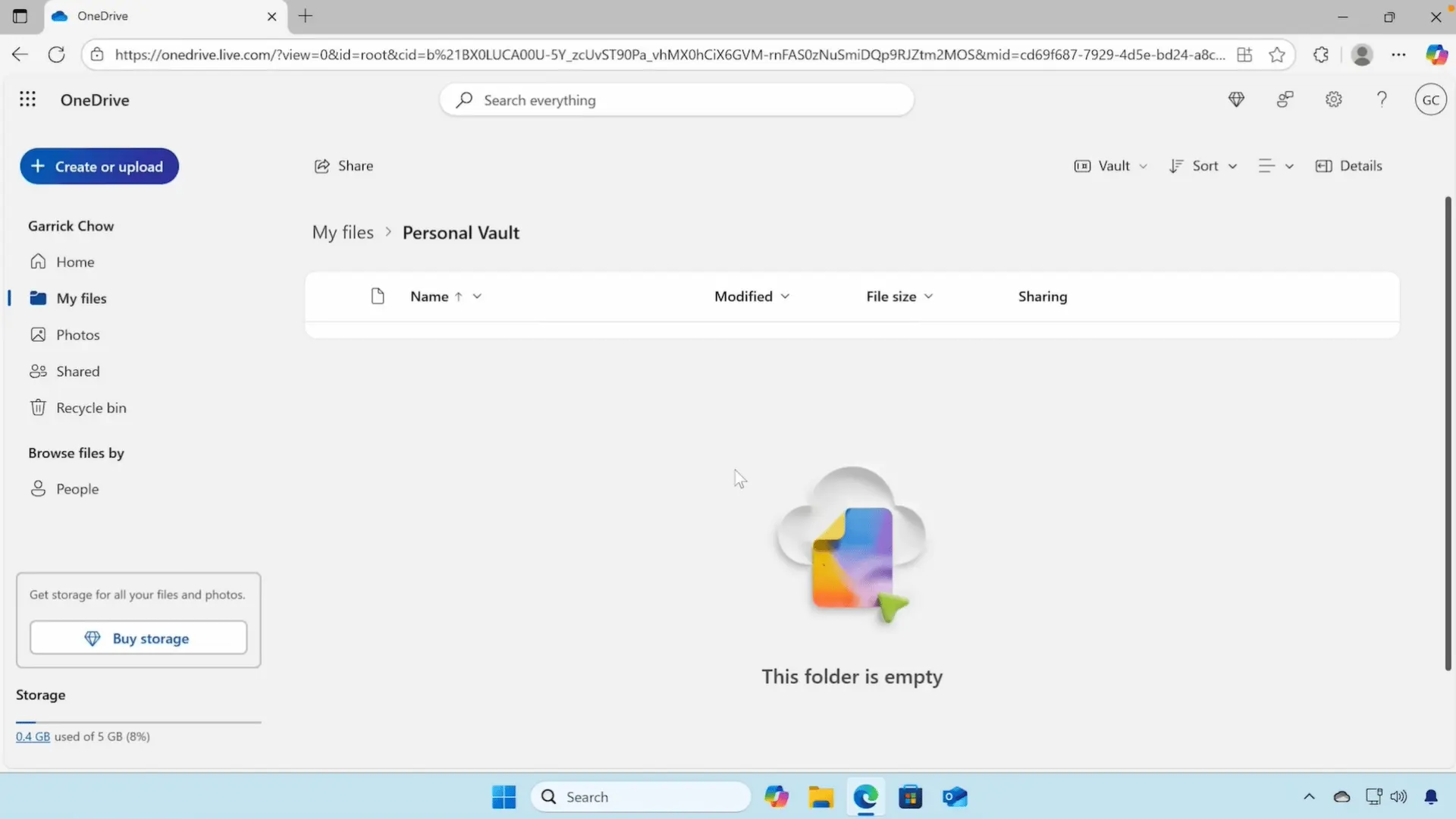Screen dimensions: 1456x819
Task: Go back with the browser back arrow
Action: click(x=20, y=55)
